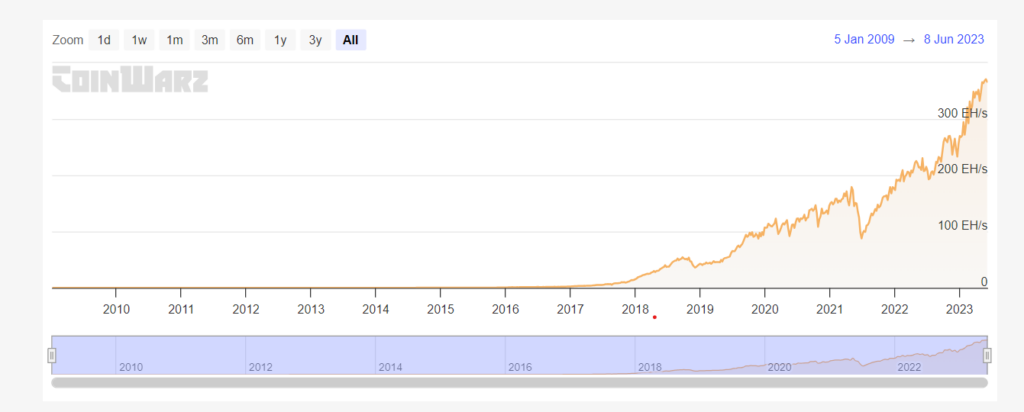Click the 200 EH/s axis label
1024x412 pixels.
[x=963, y=169]
